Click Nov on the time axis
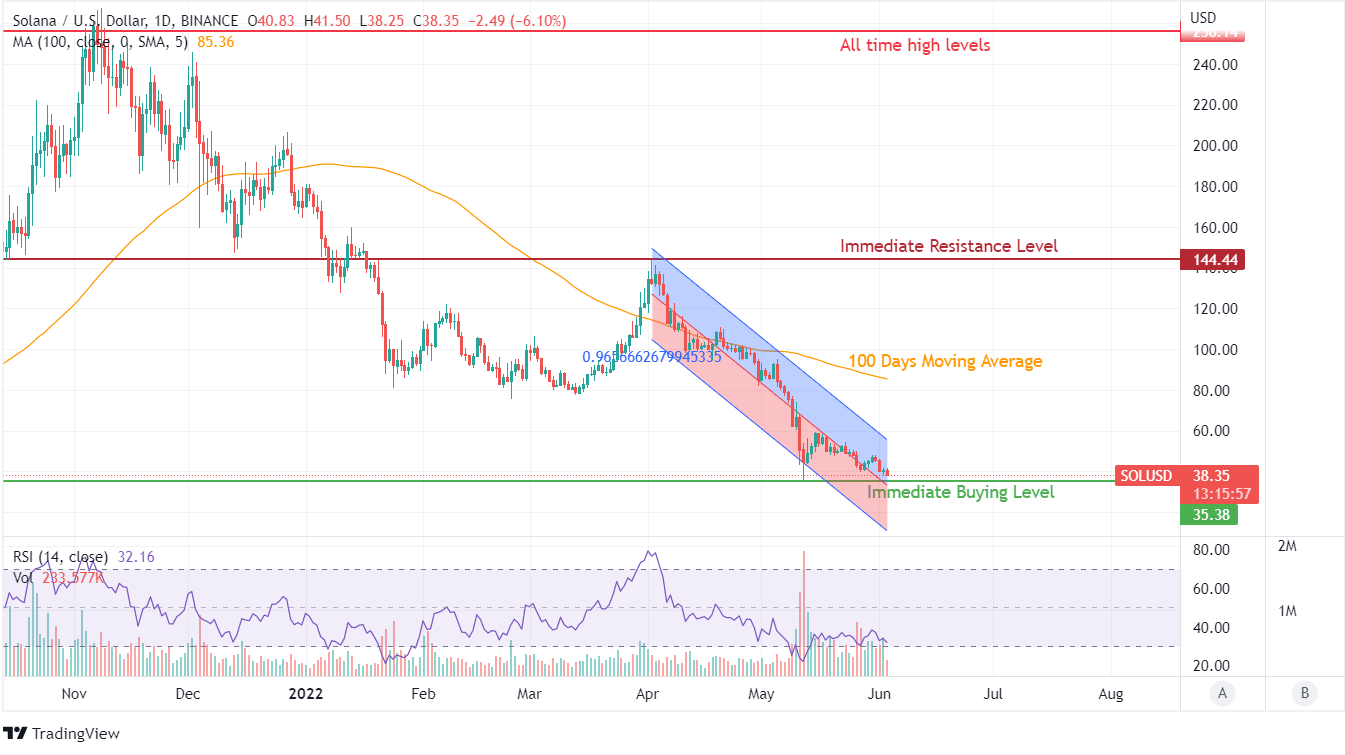 [x=75, y=693]
